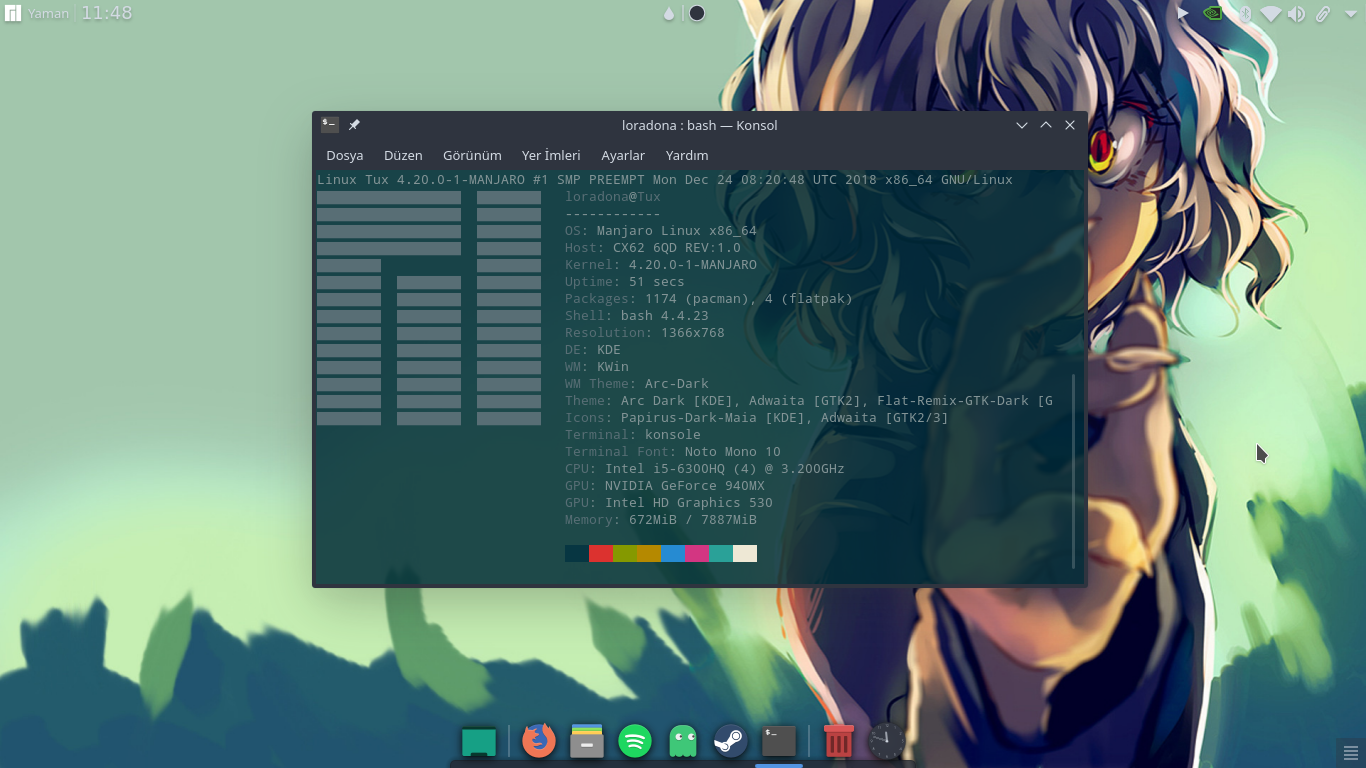Image resolution: width=1366 pixels, height=768 pixels.
Task: Click the water drop icon in top panel
Action: (x=669, y=14)
